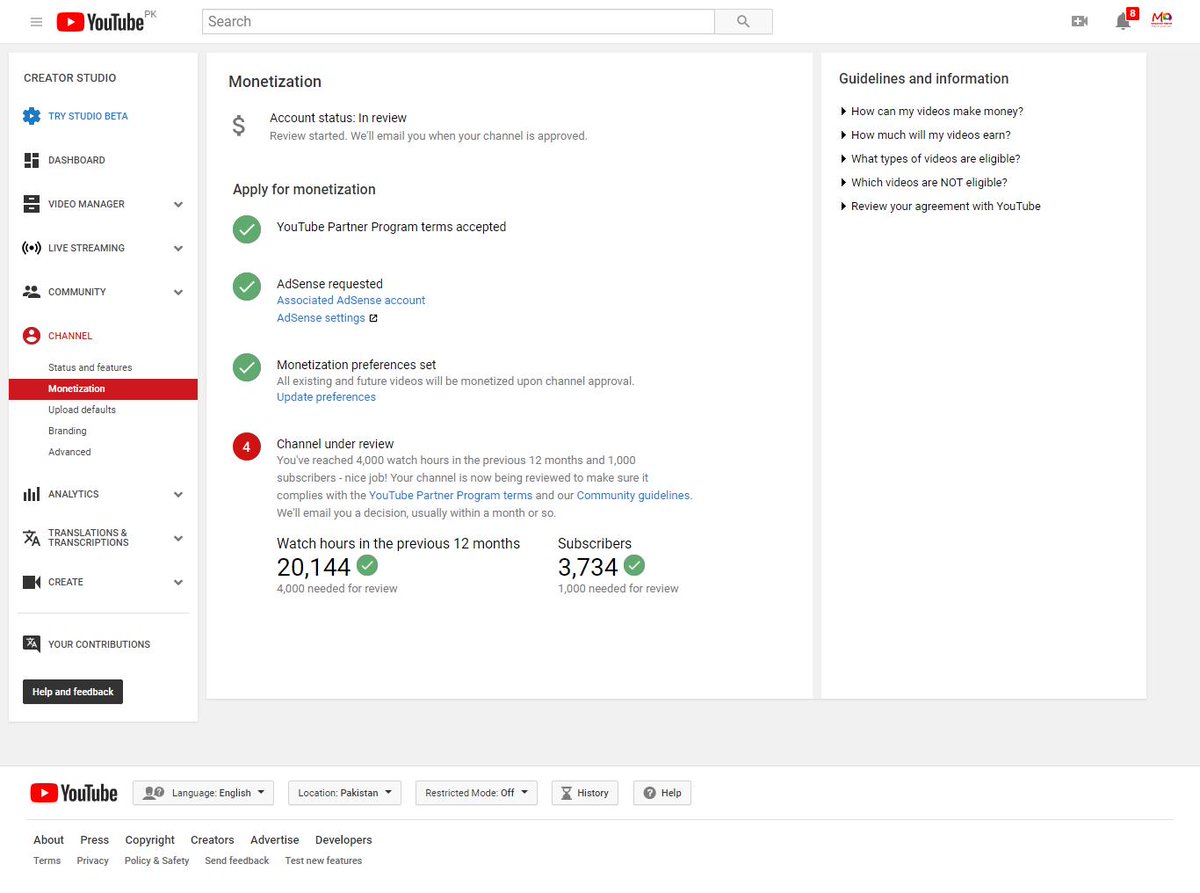Click the Associated AdSense account link
The height and width of the screenshot is (893, 1200).
coord(351,300)
